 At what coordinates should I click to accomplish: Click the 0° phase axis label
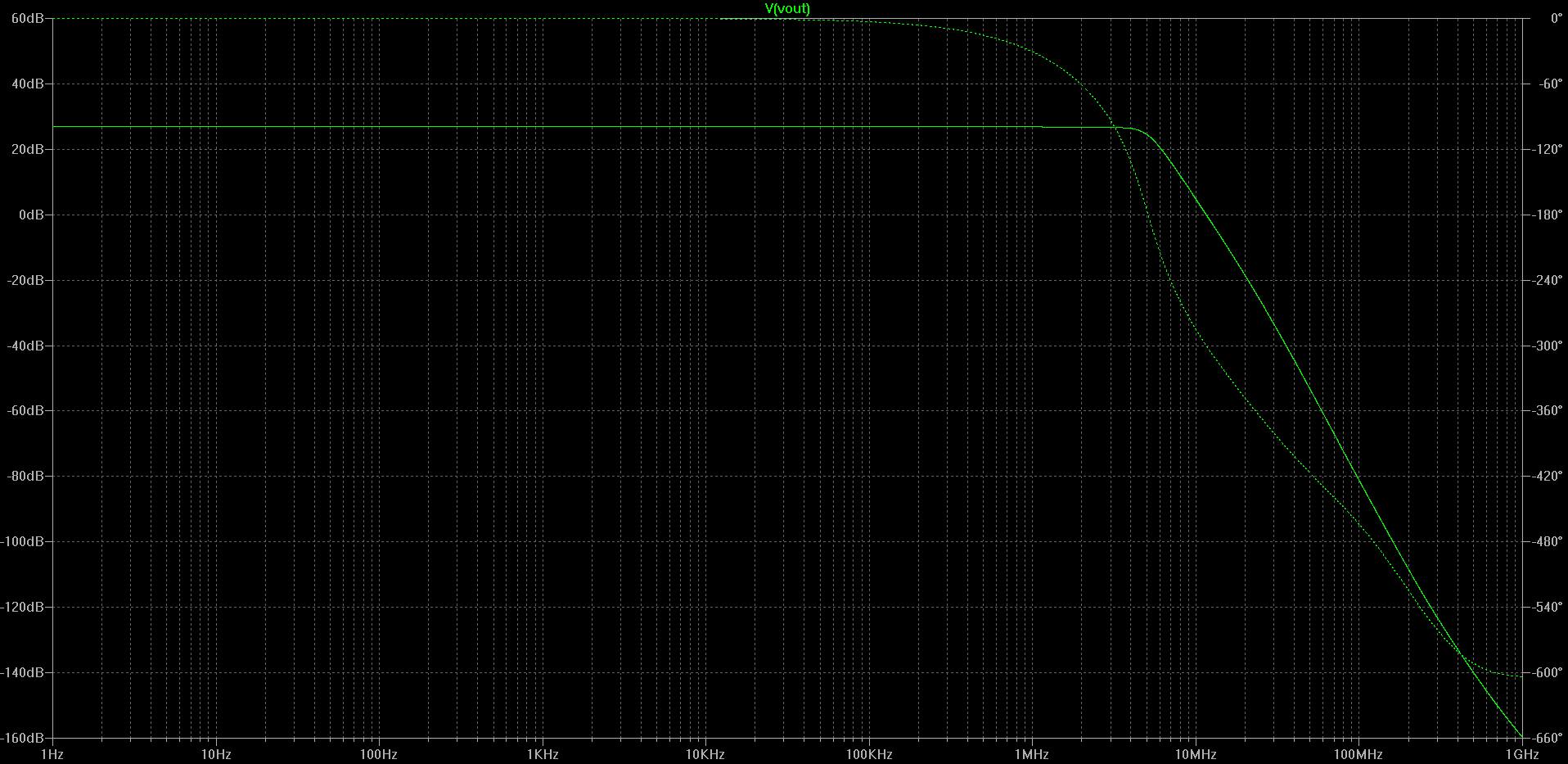pyautogui.click(x=1557, y=18)
